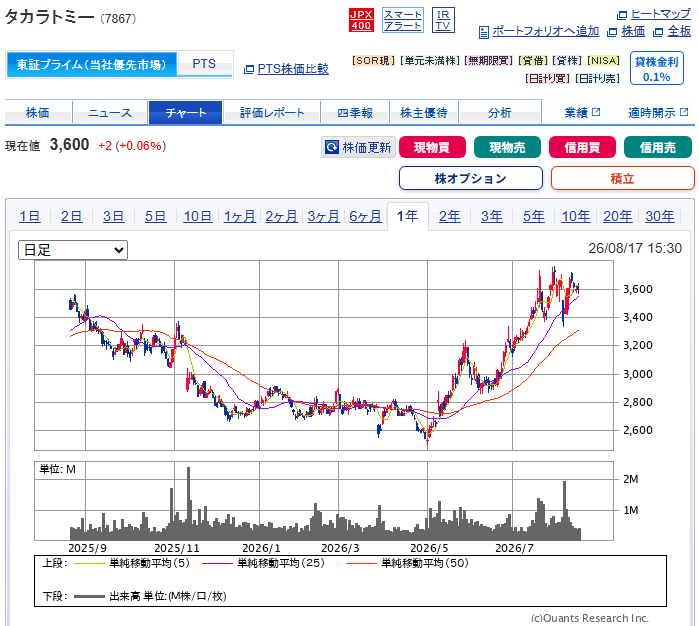Open 株オプション button

coord(471,178)
